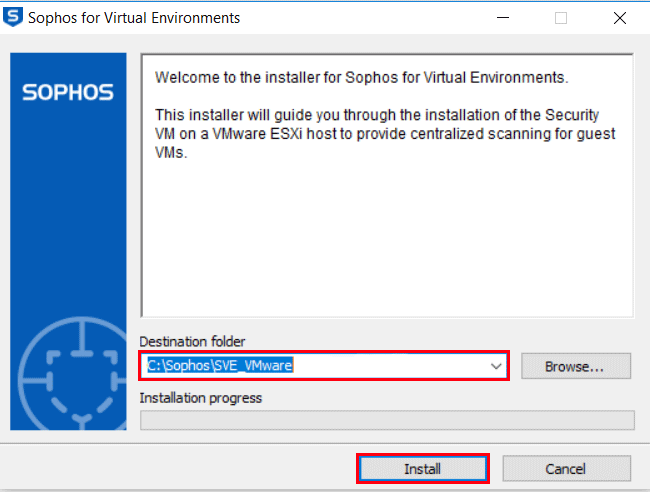Open the Browse folder dialog
Image resolution: width=650 pixels, height=492 pixels.
point(576,366)
